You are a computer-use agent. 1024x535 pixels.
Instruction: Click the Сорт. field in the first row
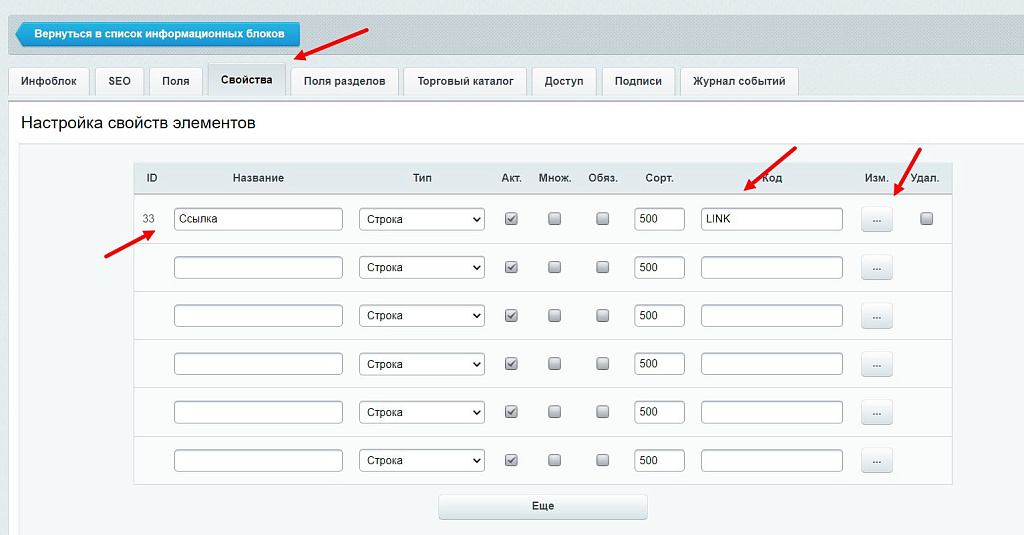point(659,219)
